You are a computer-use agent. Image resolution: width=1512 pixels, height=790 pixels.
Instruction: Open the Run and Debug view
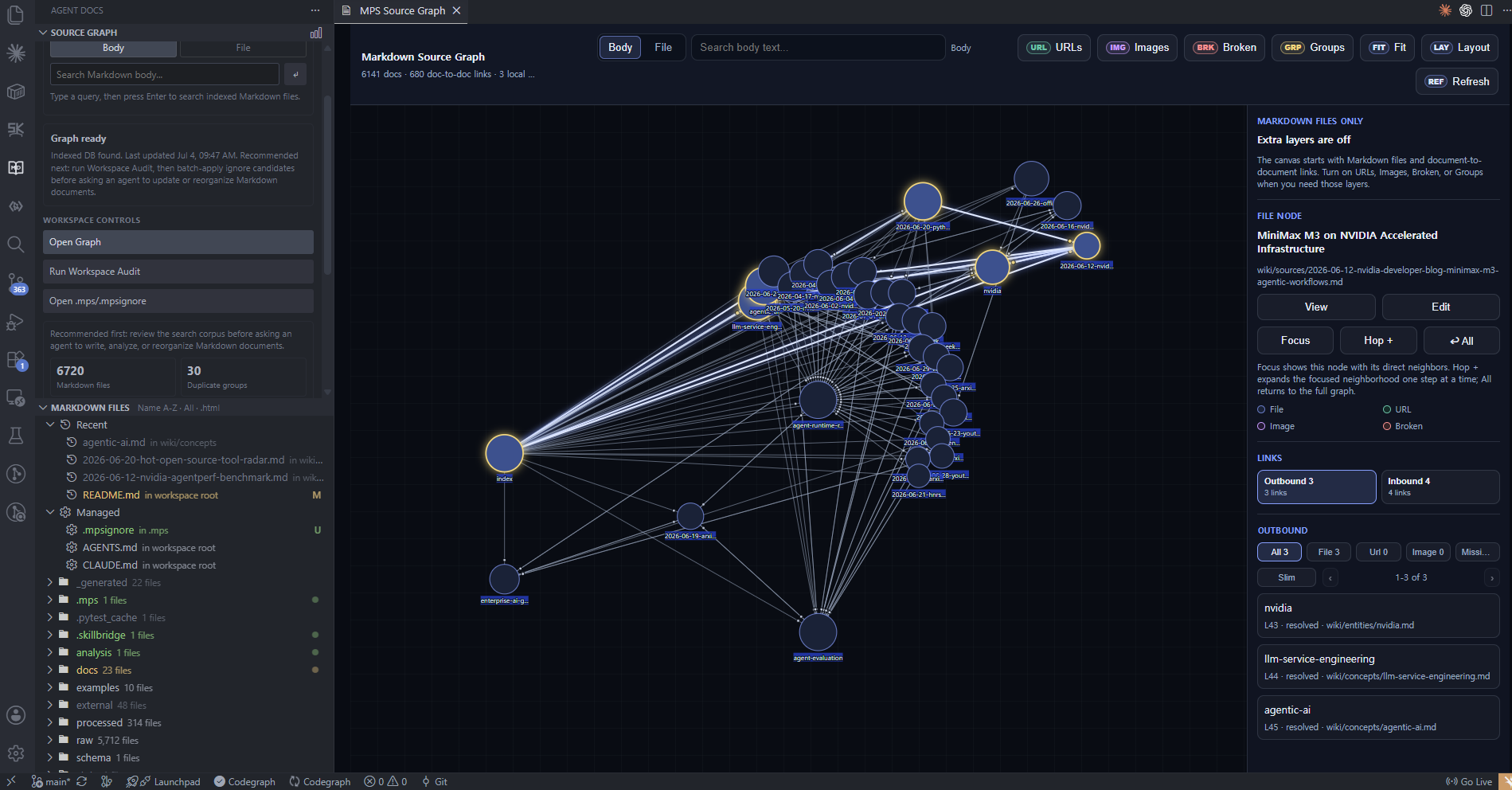coord(16,321)
